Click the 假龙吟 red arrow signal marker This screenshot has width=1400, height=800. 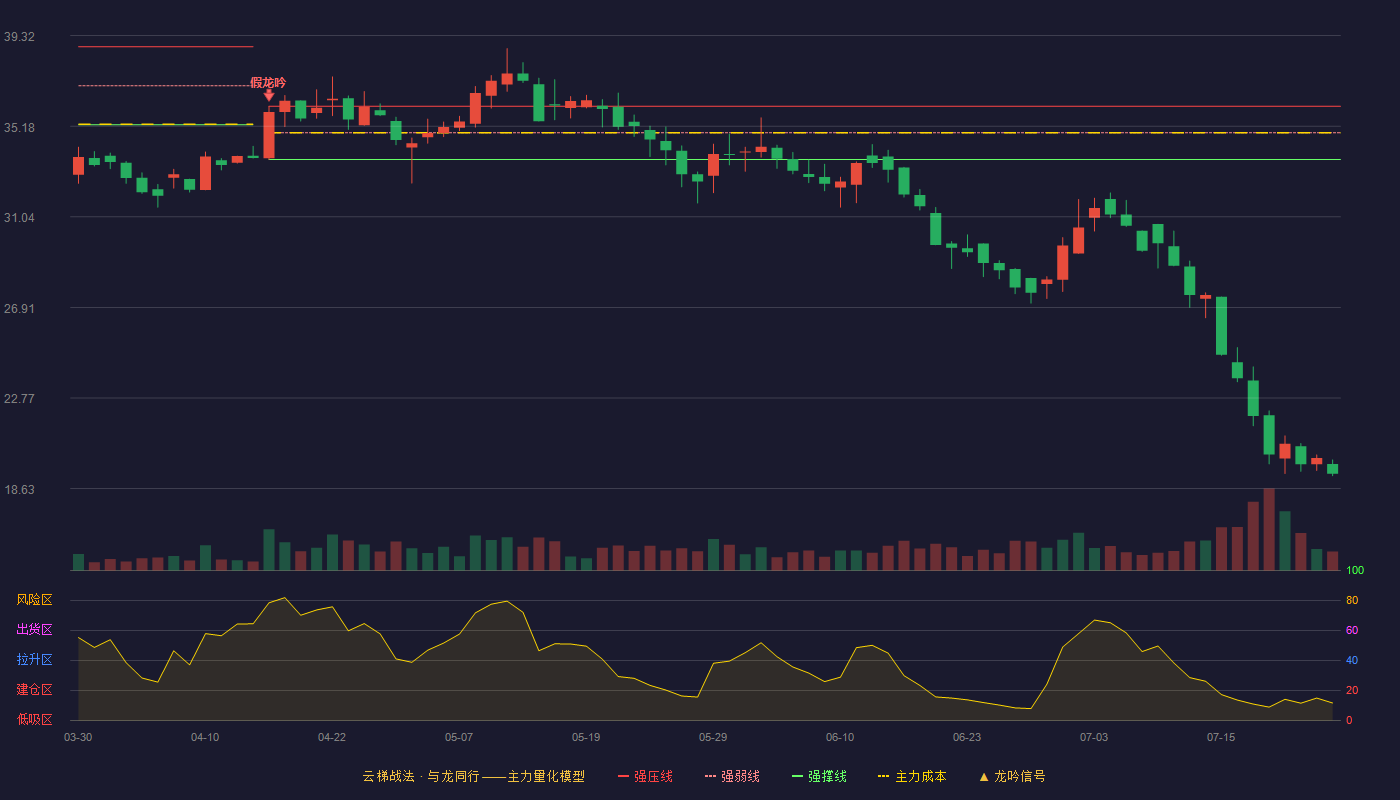coord(269,95)
